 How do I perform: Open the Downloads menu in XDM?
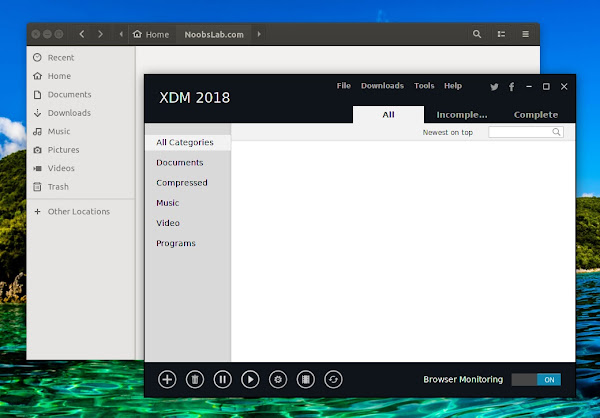tap(382, 86)
